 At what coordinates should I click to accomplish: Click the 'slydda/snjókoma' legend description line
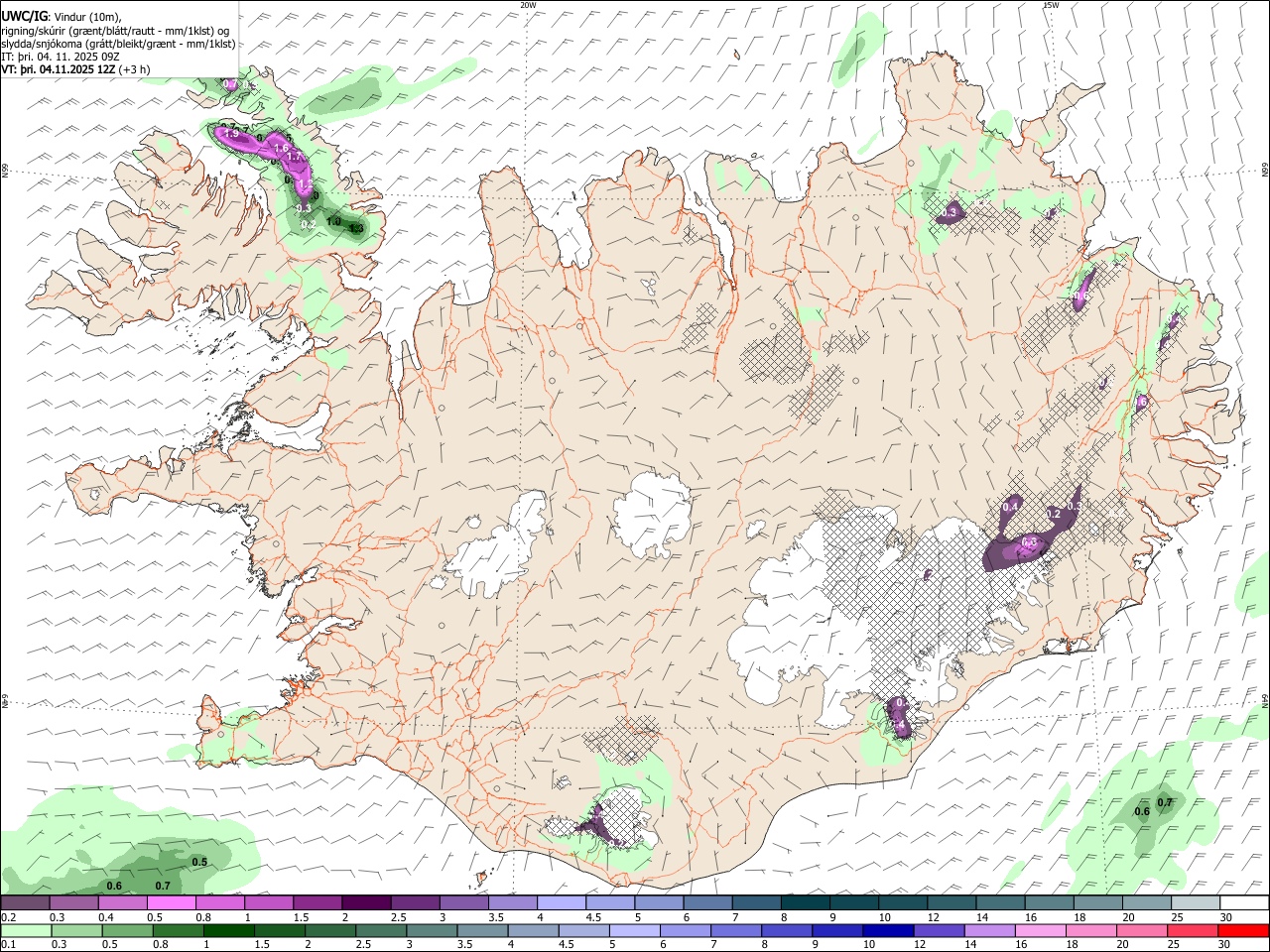(x=118, y=44)
